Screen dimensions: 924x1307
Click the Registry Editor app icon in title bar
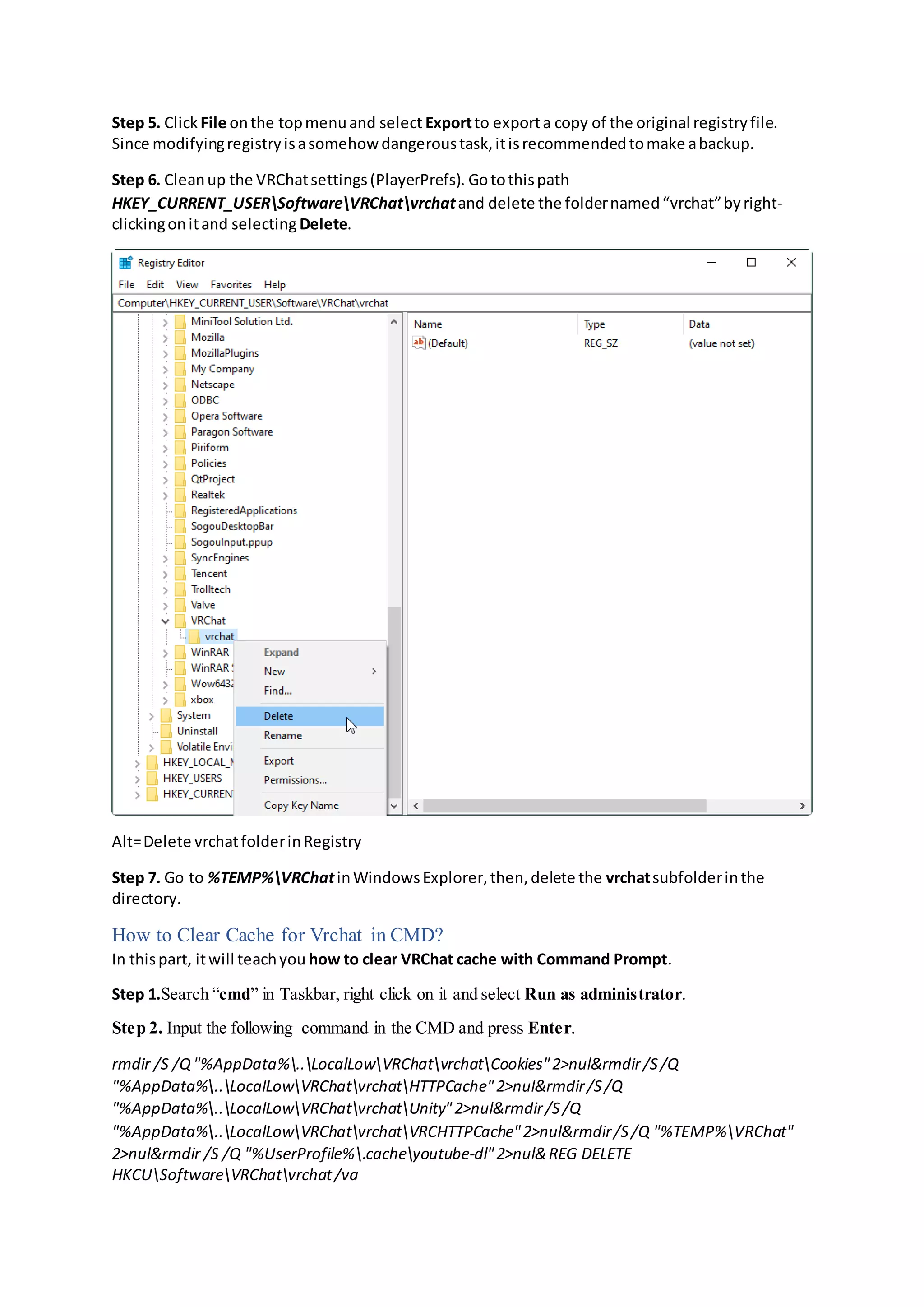pos(125,262)
